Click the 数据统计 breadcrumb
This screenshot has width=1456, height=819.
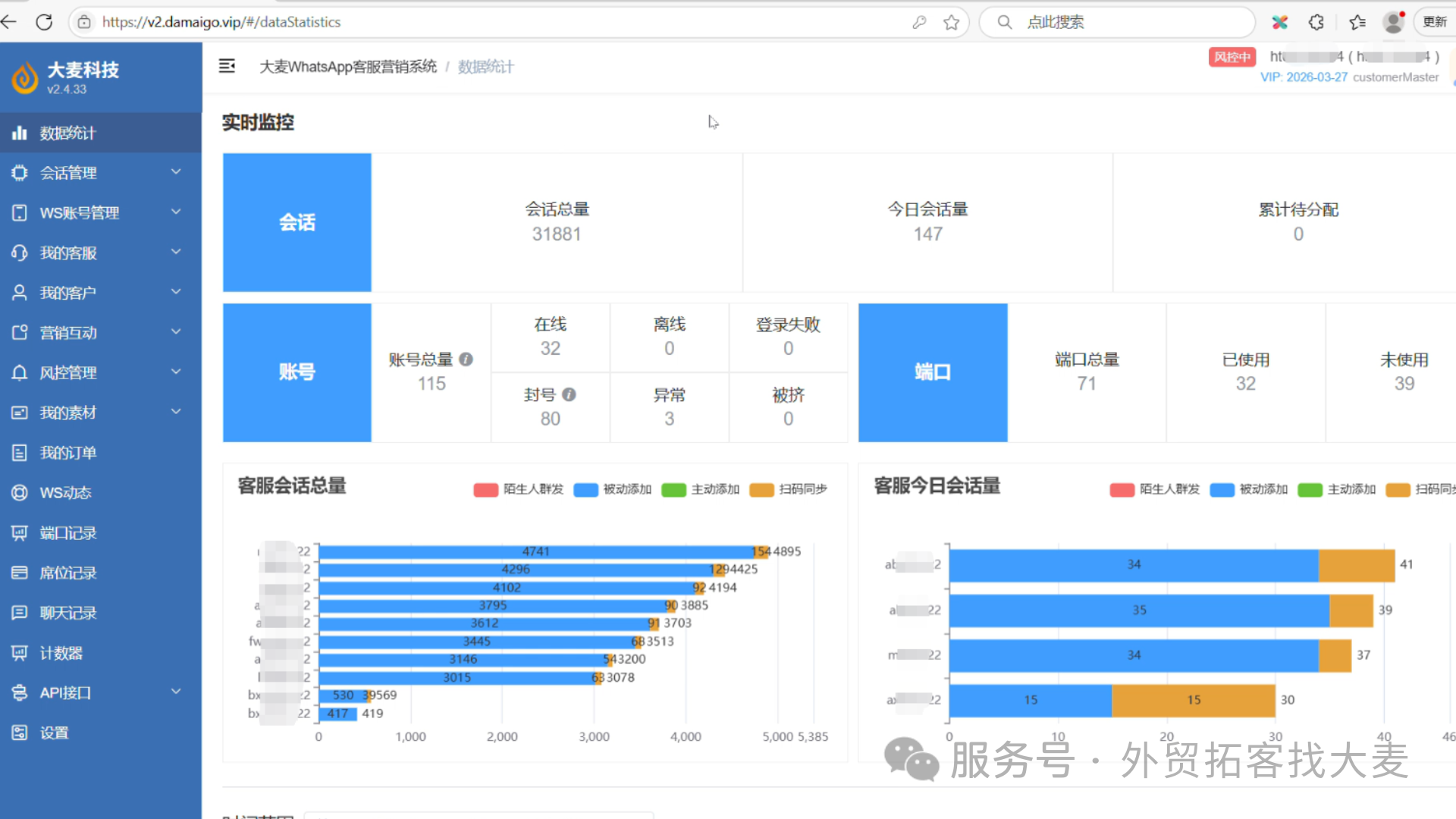click(x=485, y=67)
